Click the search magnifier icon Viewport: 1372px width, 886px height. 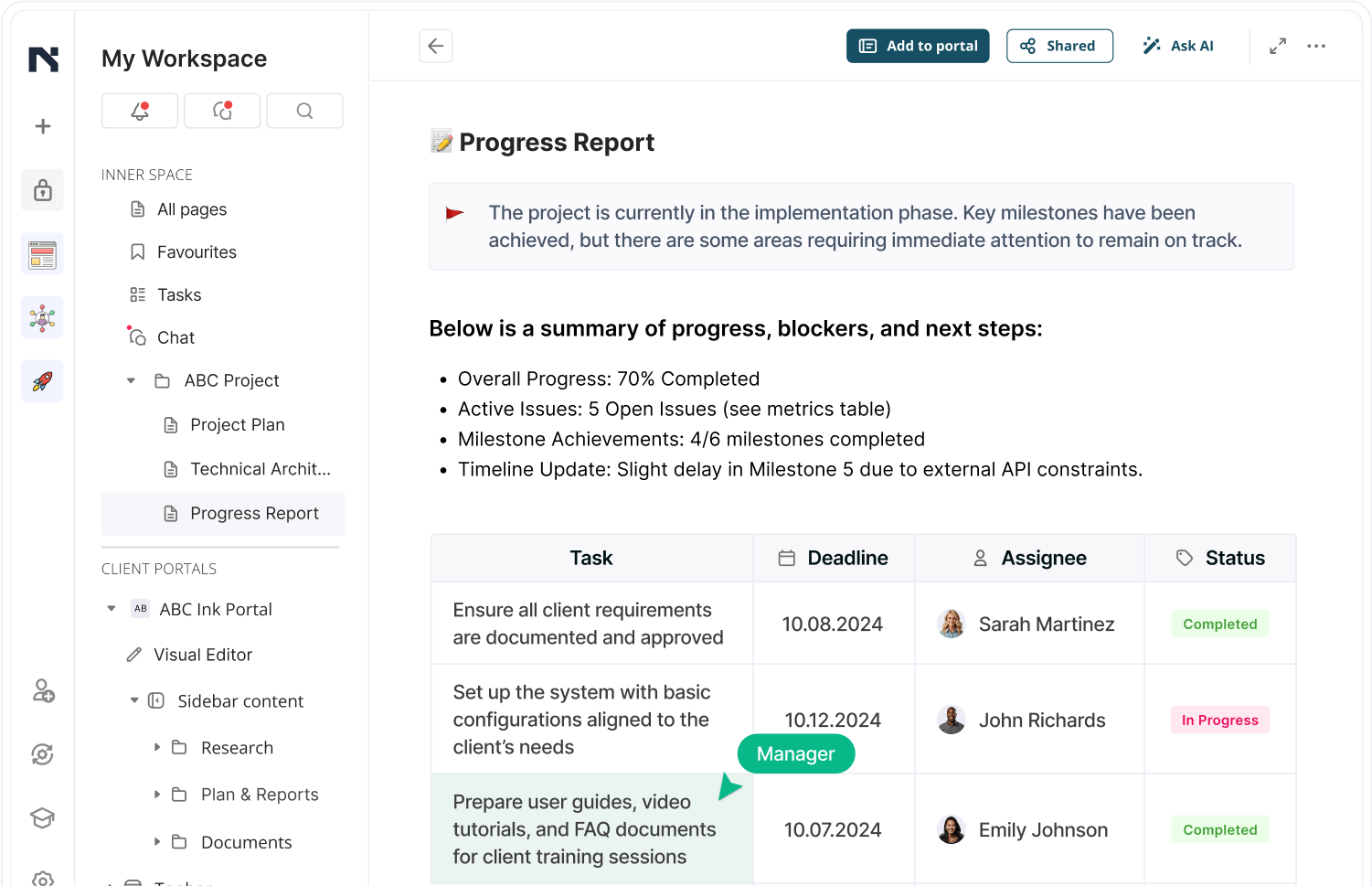(304, 111)
